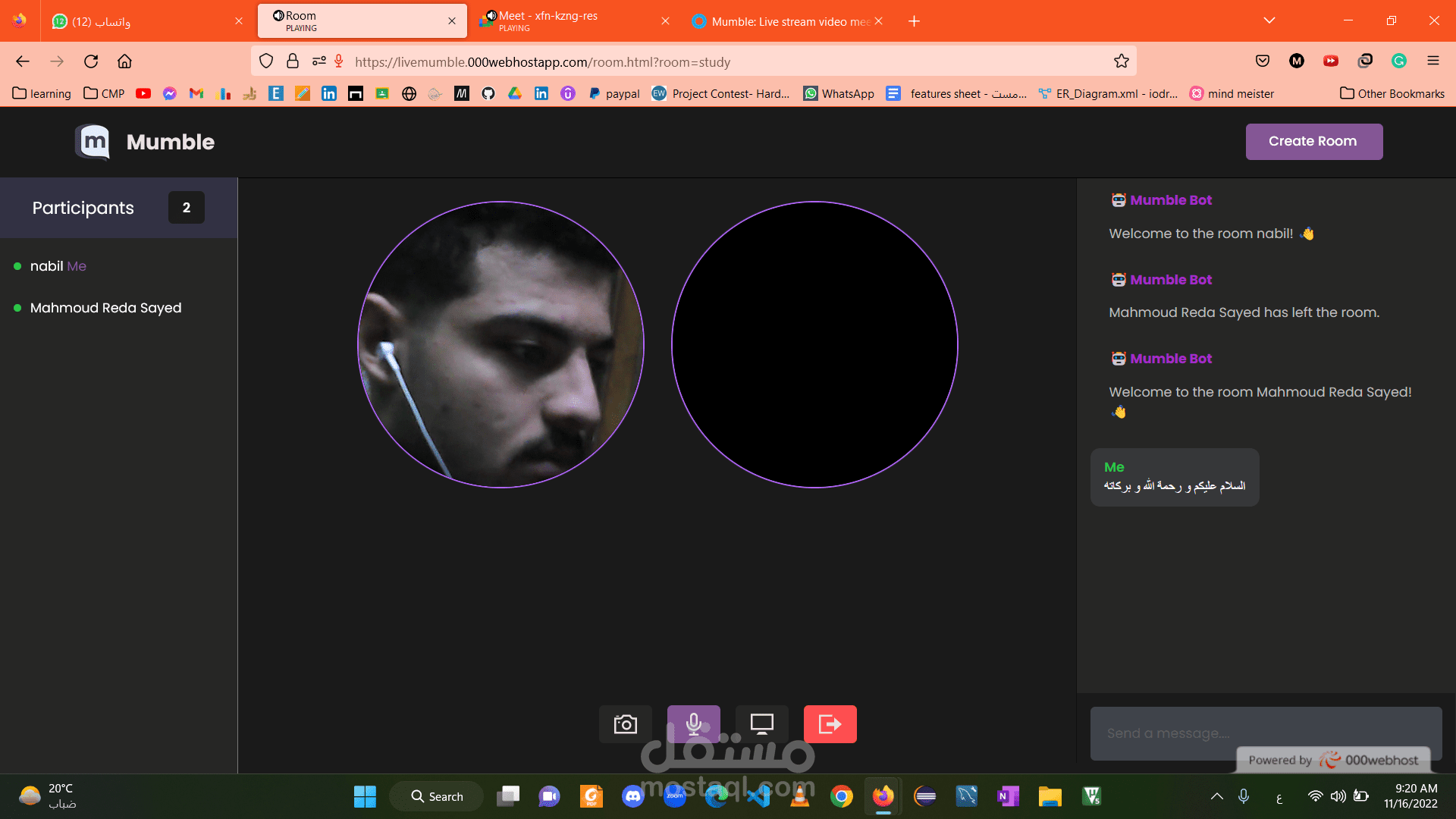Screen dimensions: 1456x819
Task: Switch to Meet xfn-kzng-res tab
Action: pyautogui.click(x=561, y=21)
